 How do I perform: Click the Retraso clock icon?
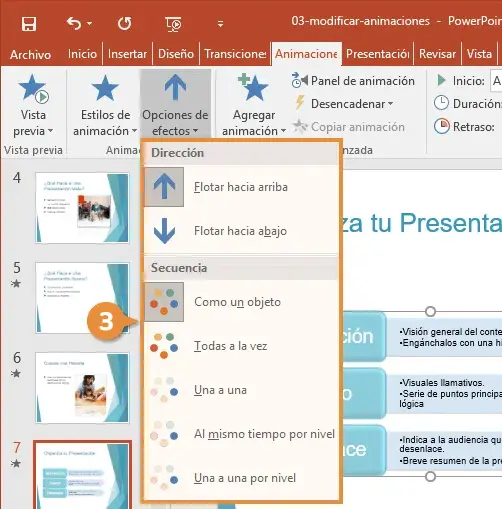point(442,126)
